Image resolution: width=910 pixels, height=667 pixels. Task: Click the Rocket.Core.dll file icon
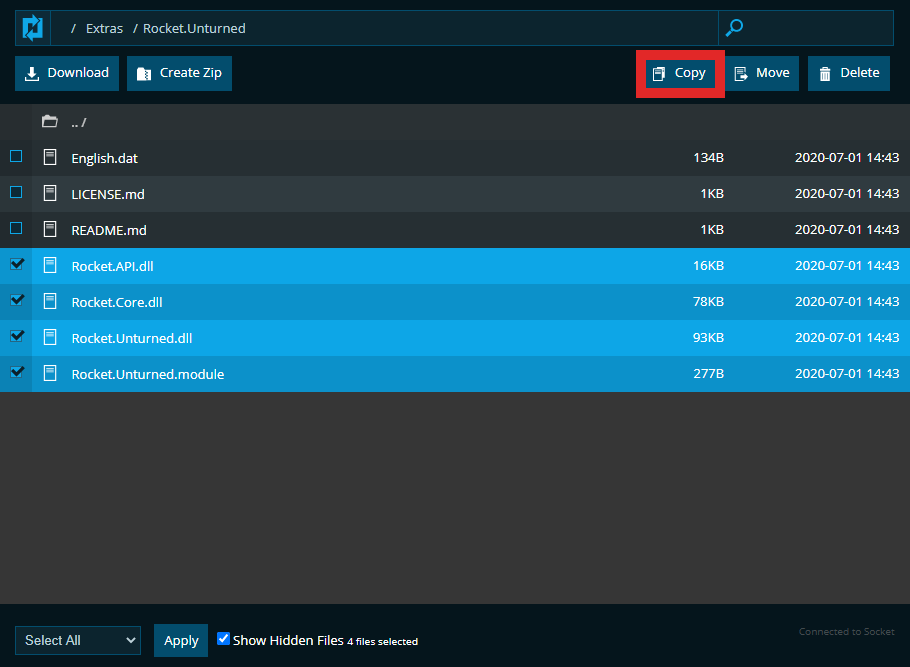[x=50, y=301]
